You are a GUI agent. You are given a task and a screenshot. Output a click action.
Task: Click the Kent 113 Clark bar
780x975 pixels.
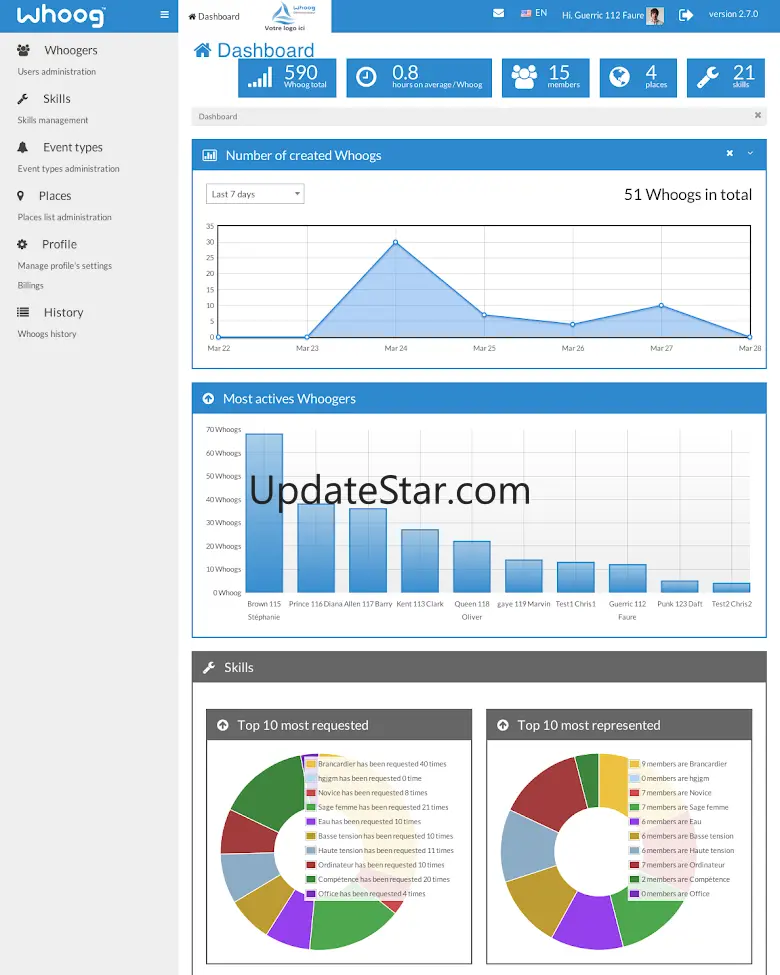coord(420,561)
